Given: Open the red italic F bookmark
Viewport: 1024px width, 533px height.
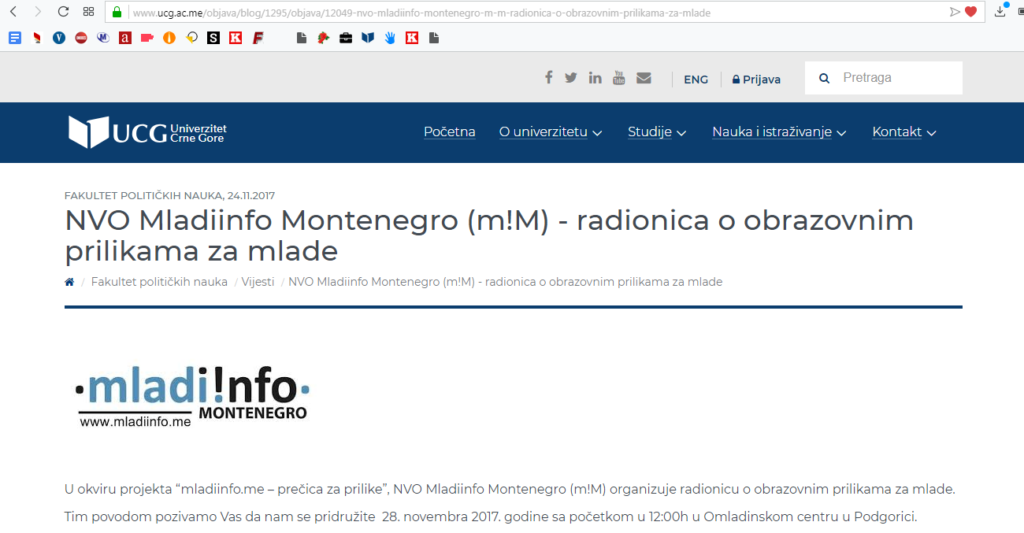Looking at the screenshot, I should coord(258,38).
